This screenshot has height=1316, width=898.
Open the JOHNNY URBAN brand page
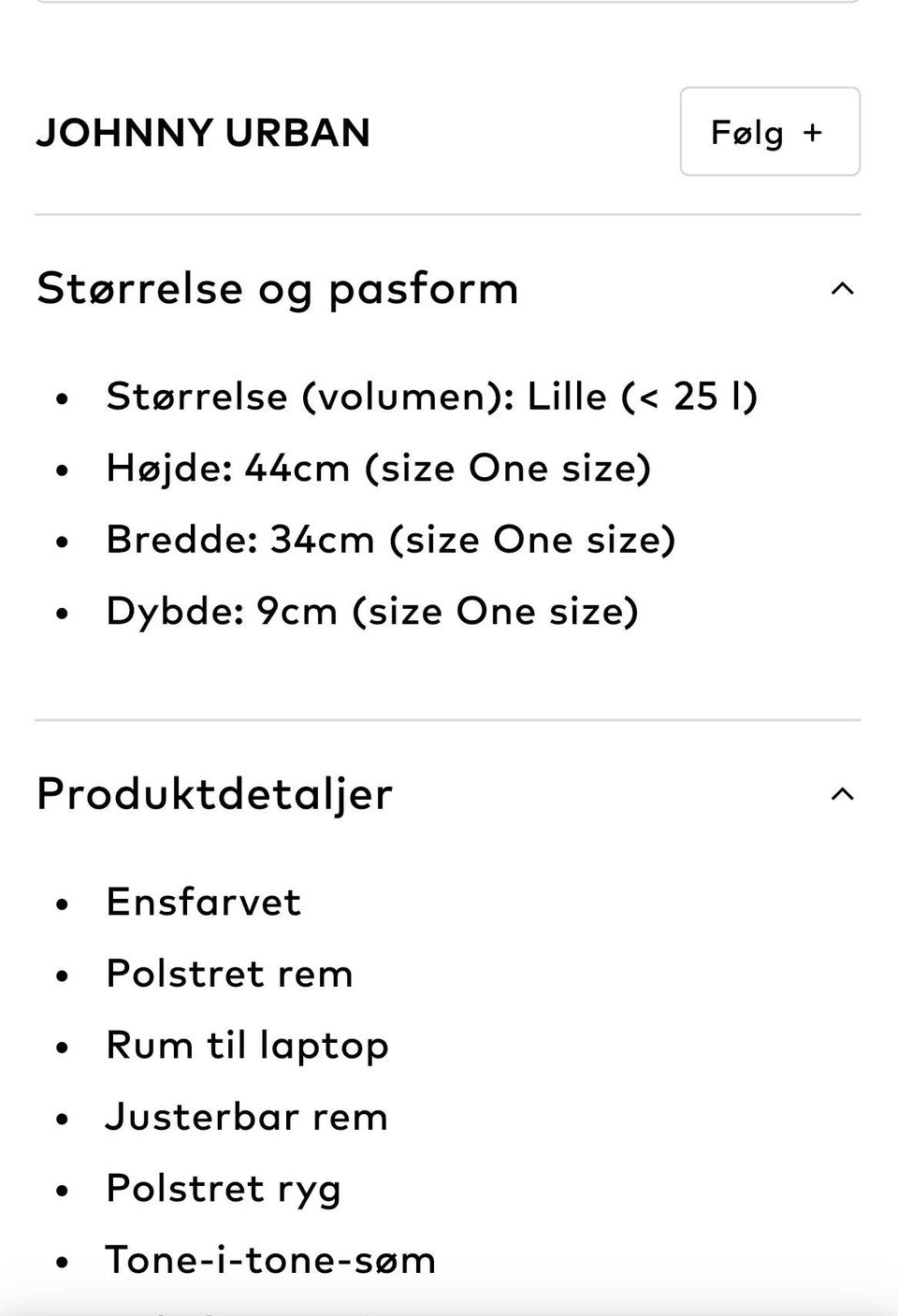203,131
